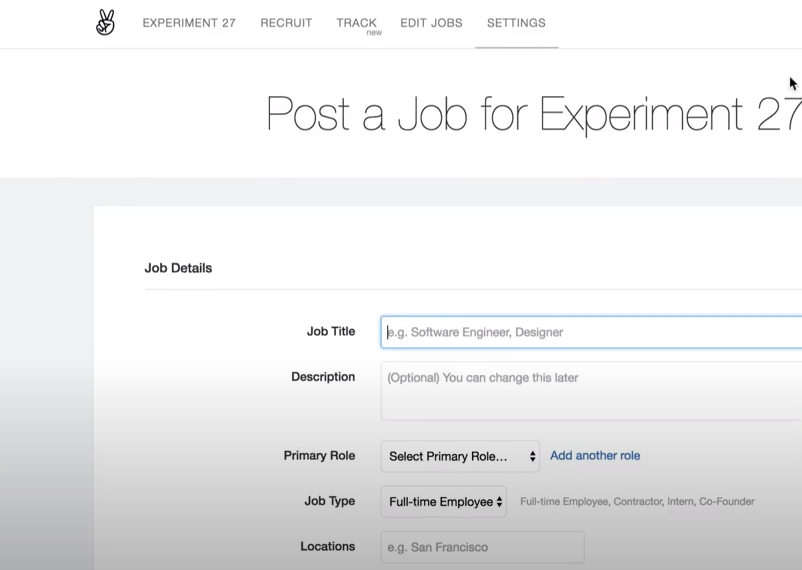Image resolution: width=802 pixels, height=570 pixels.
Task: Click the job type options hint text
Action: coord(637,502)
